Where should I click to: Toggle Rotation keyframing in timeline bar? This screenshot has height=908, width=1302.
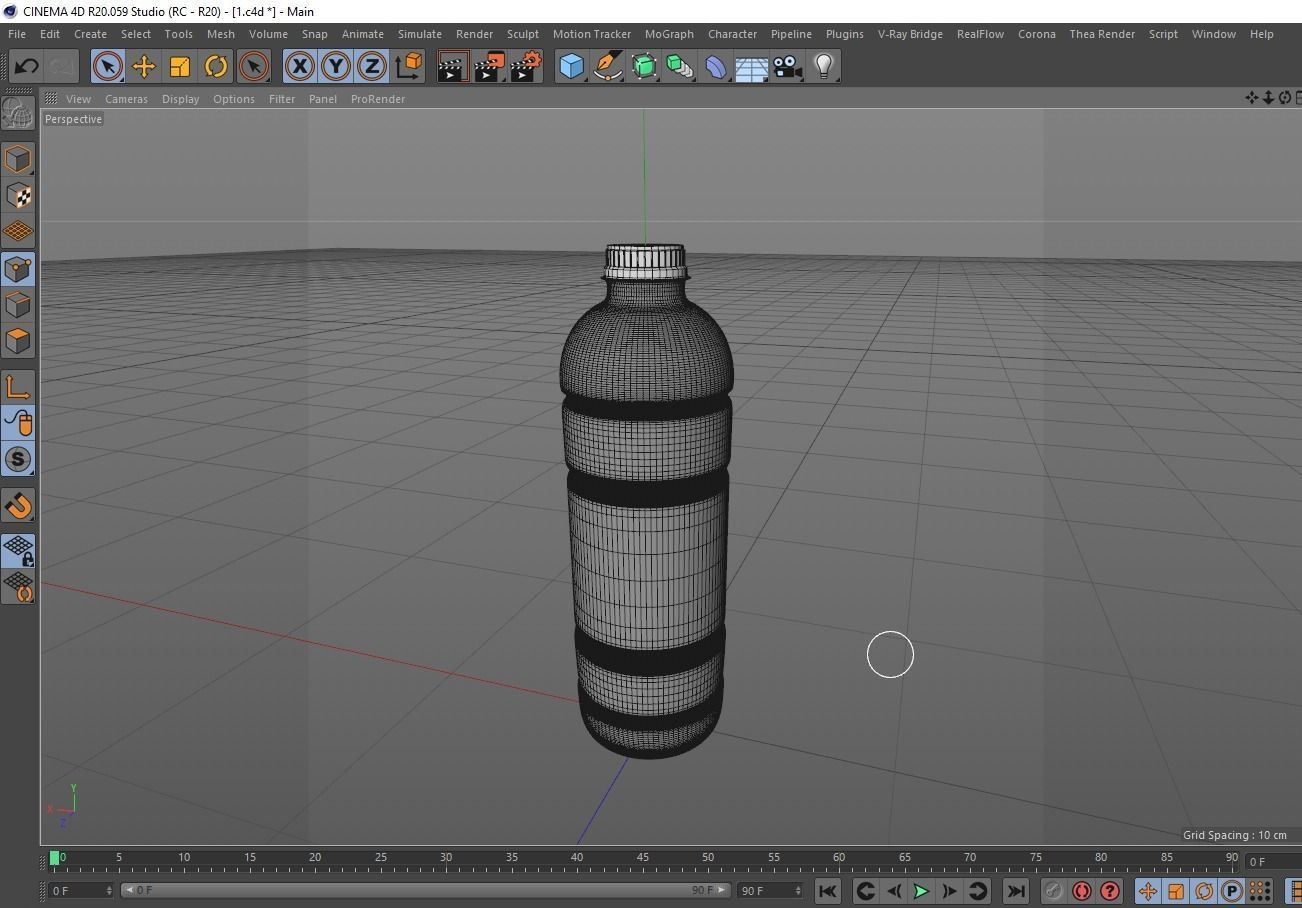tap(1203, 890)
